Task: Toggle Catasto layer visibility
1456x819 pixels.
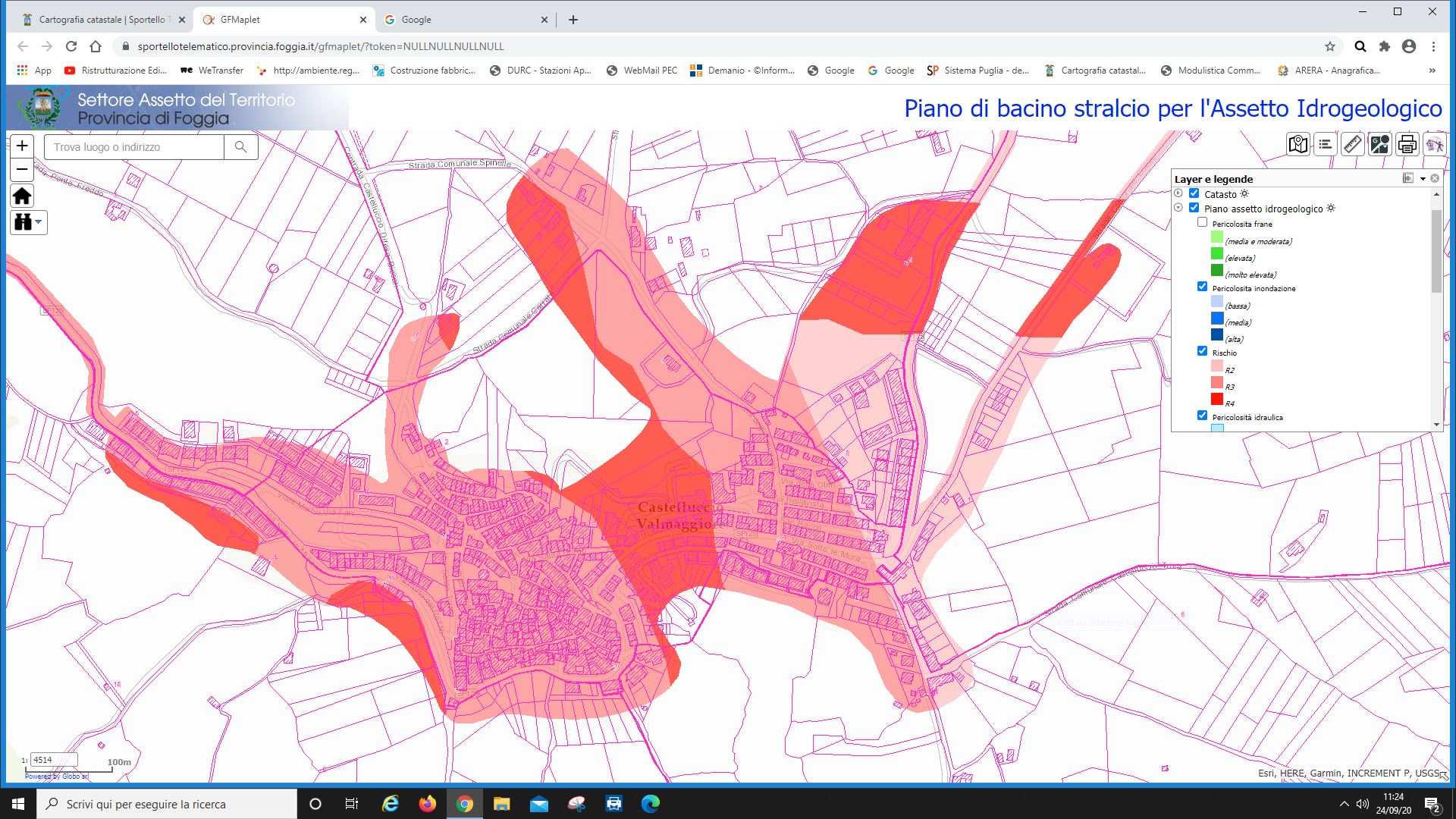Action: 1194,193
